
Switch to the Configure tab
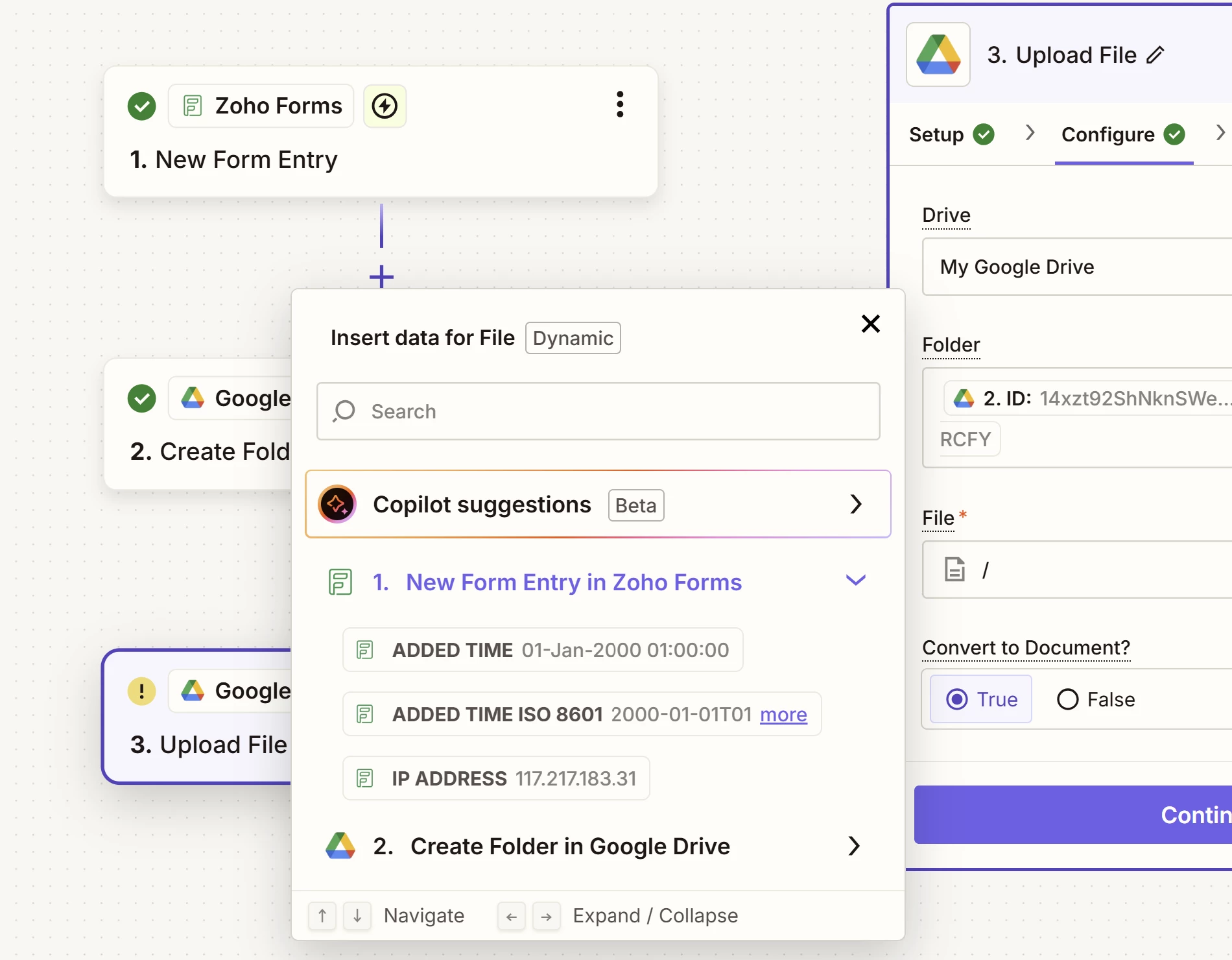pyautogui.click(x=1123, y=134)
